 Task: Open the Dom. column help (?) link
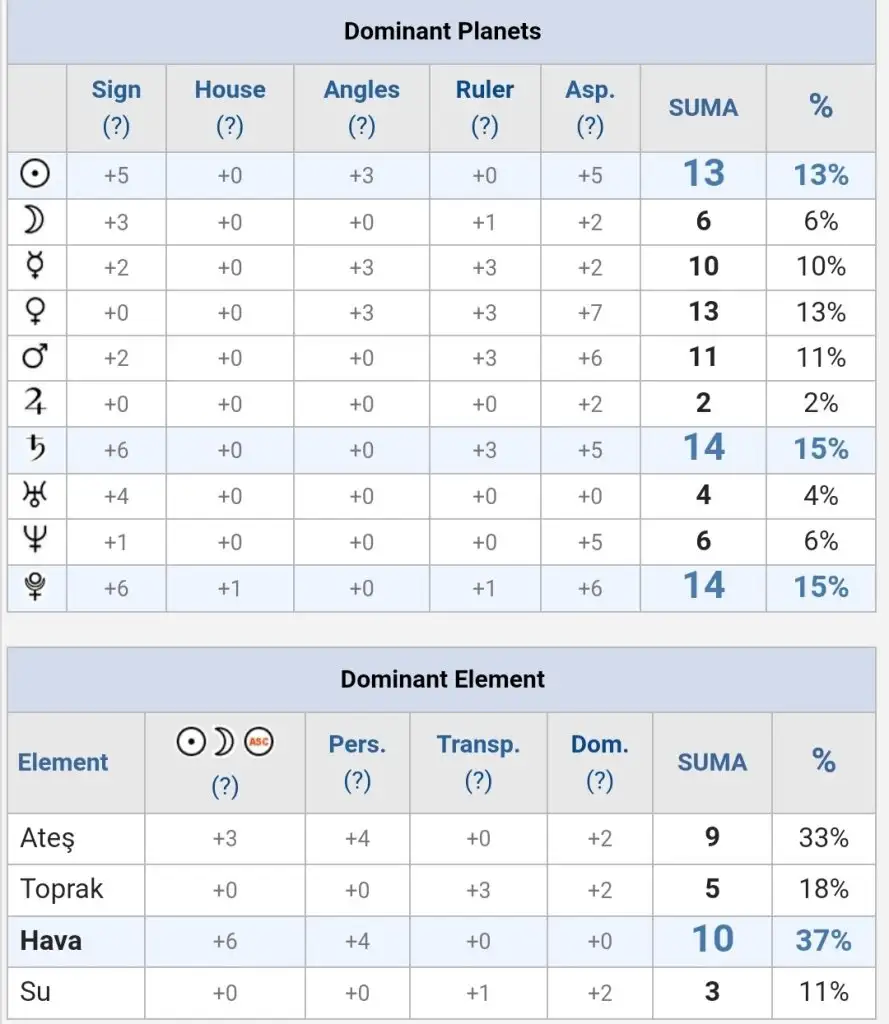(x=599, y=781)
